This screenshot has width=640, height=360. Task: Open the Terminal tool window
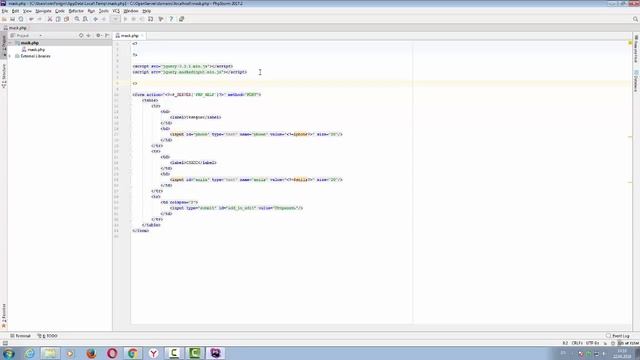point(20,336)
